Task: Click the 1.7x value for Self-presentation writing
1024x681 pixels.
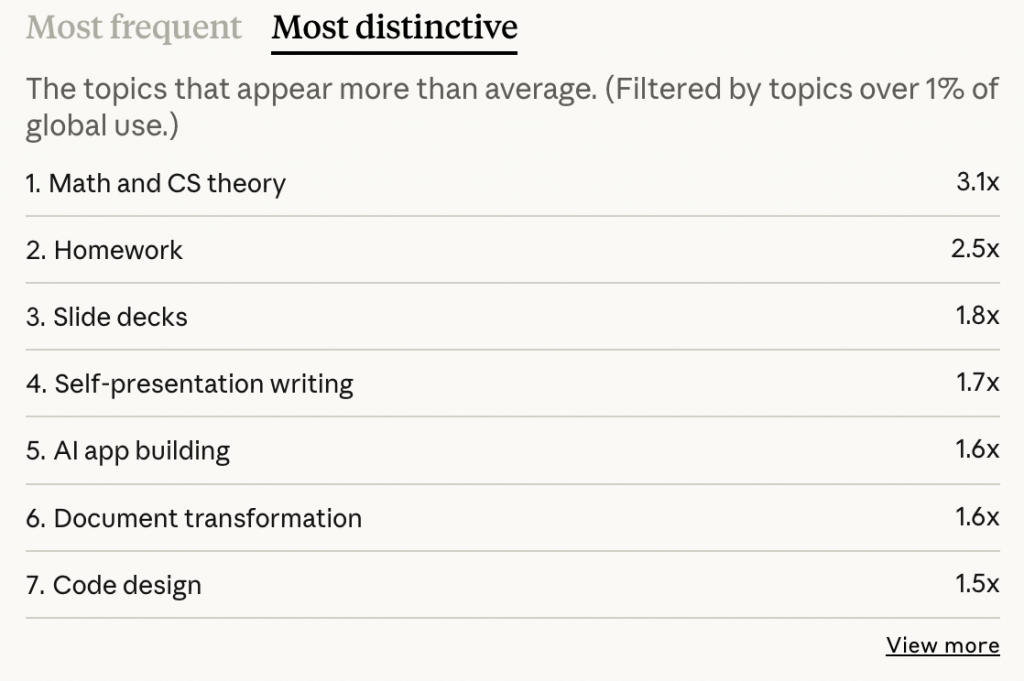Action: tap(978, 383)
